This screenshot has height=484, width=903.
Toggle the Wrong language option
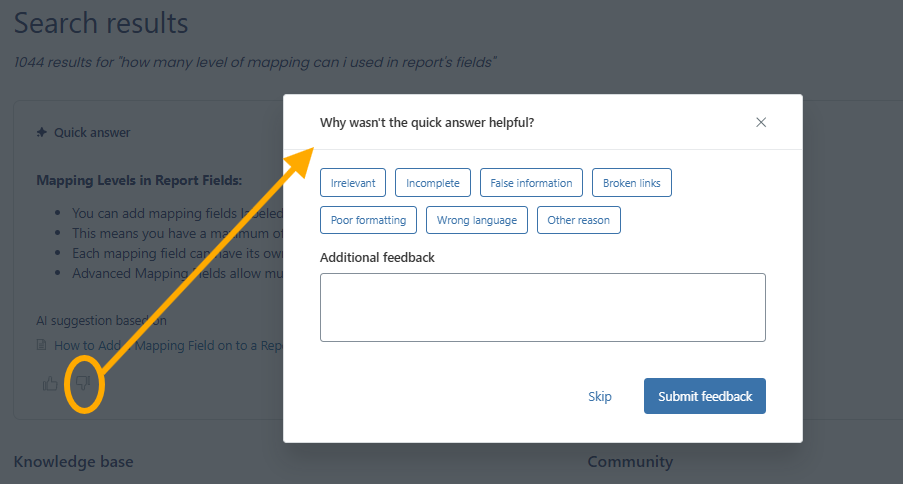[x=477, y=220]
